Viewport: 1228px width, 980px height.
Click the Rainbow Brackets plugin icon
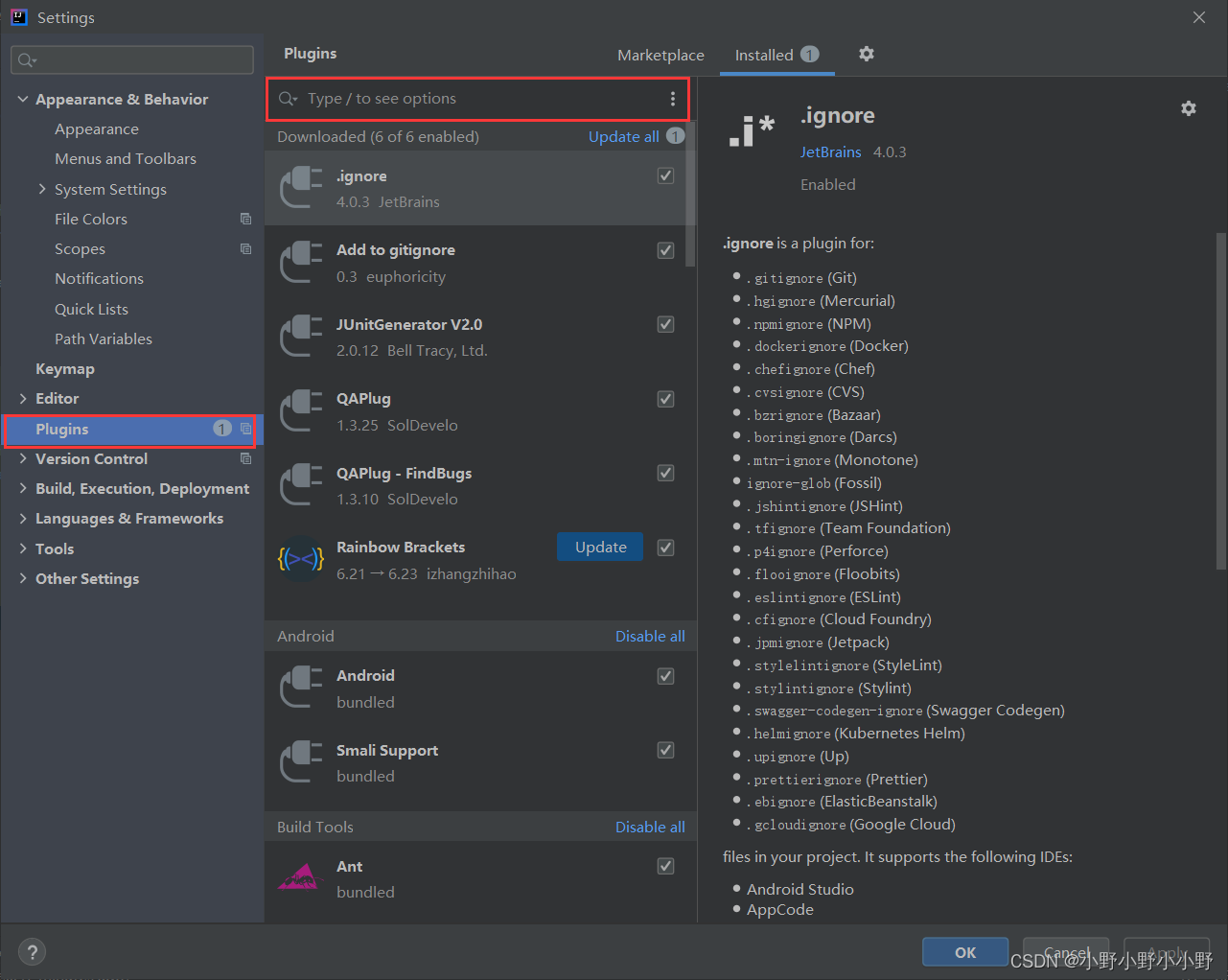click(301, 559)
